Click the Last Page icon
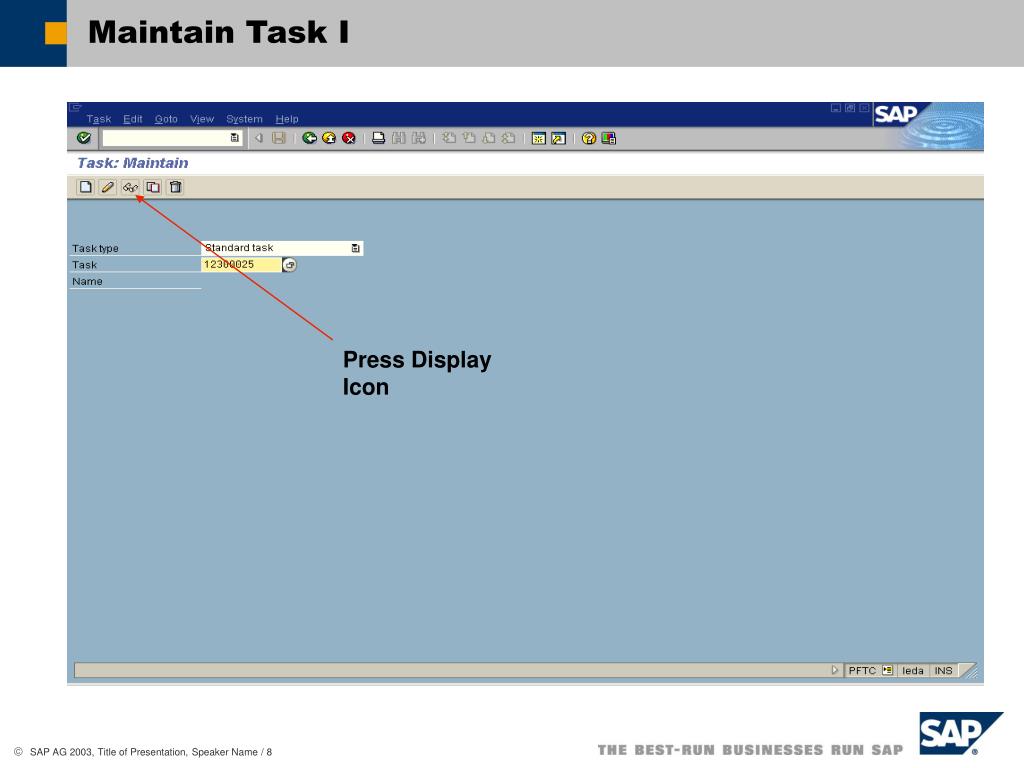The width and height of the screenshot is (1024, 768). tap(508, 138)
